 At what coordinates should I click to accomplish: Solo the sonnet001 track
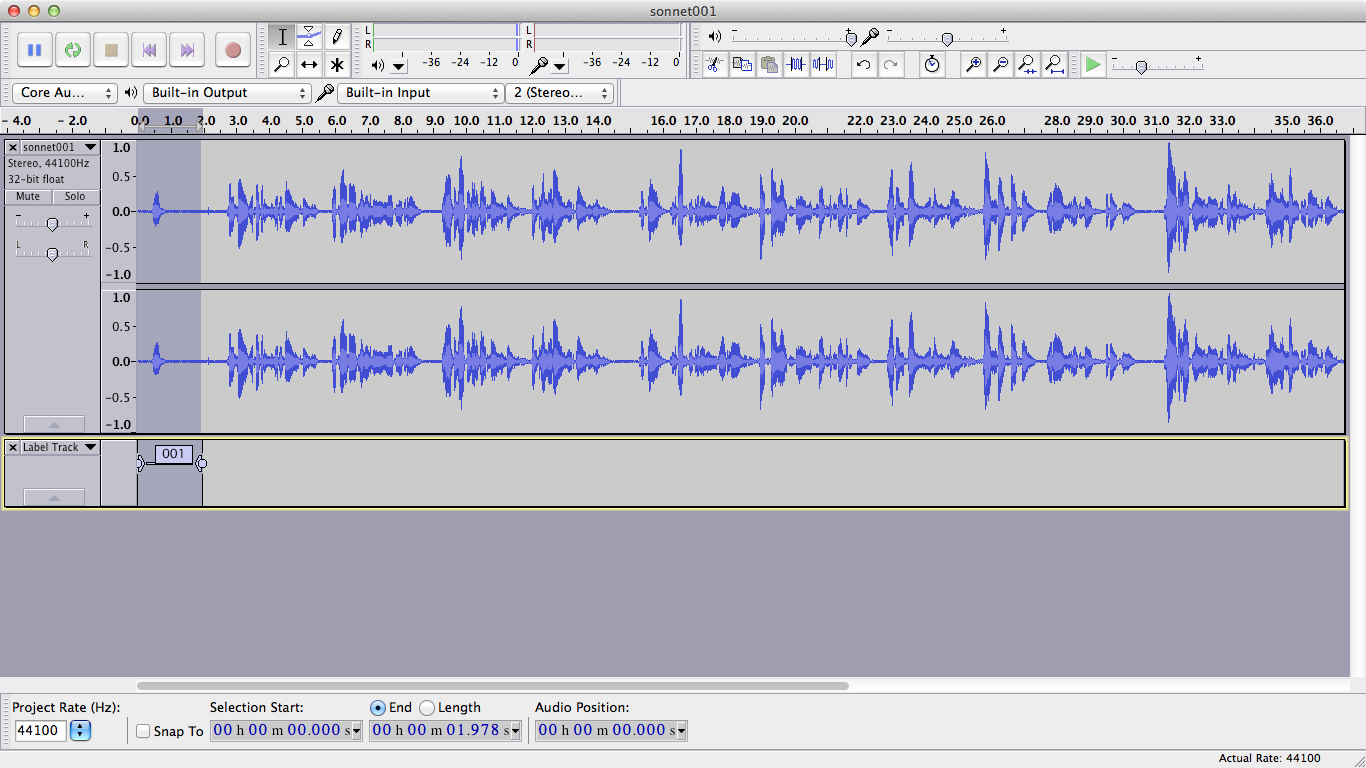[75, 197]
